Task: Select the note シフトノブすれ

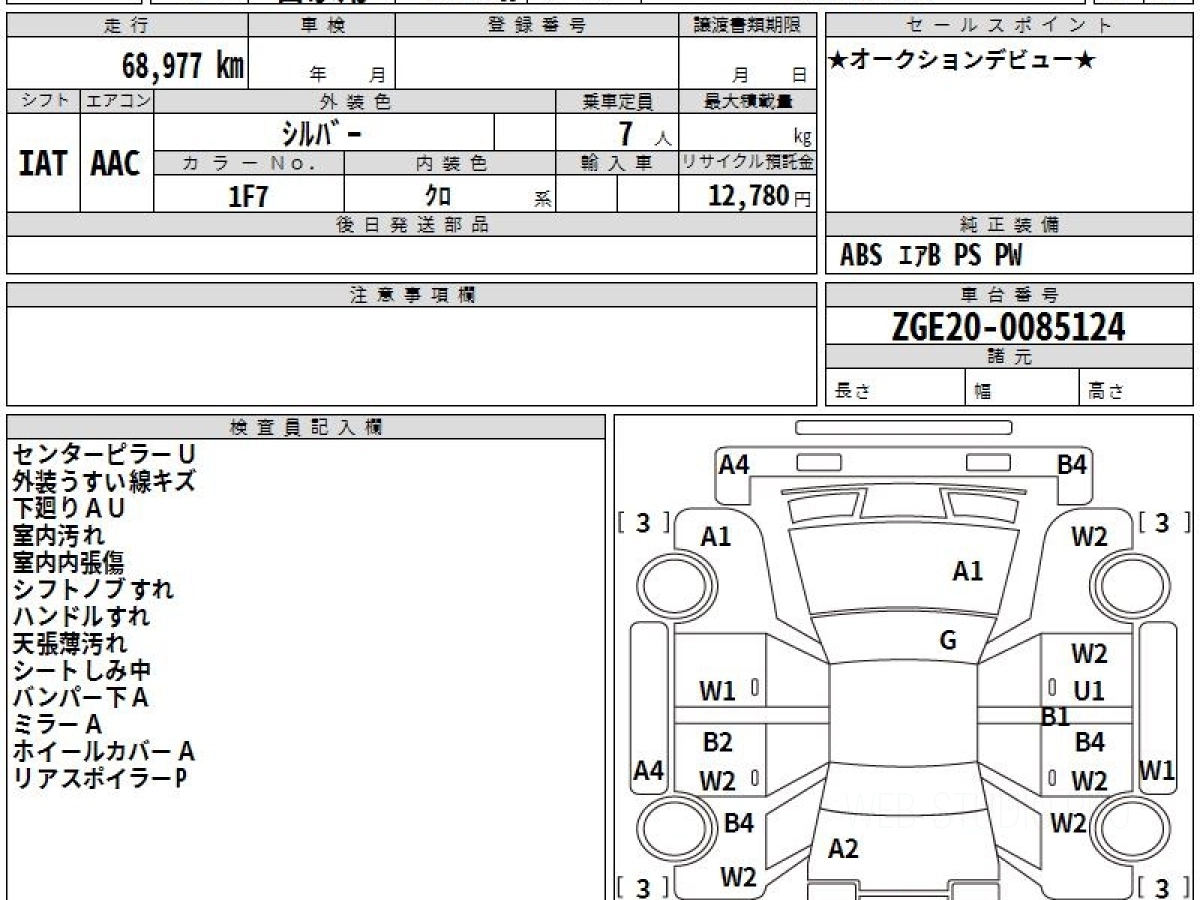Action: point(93,590)
